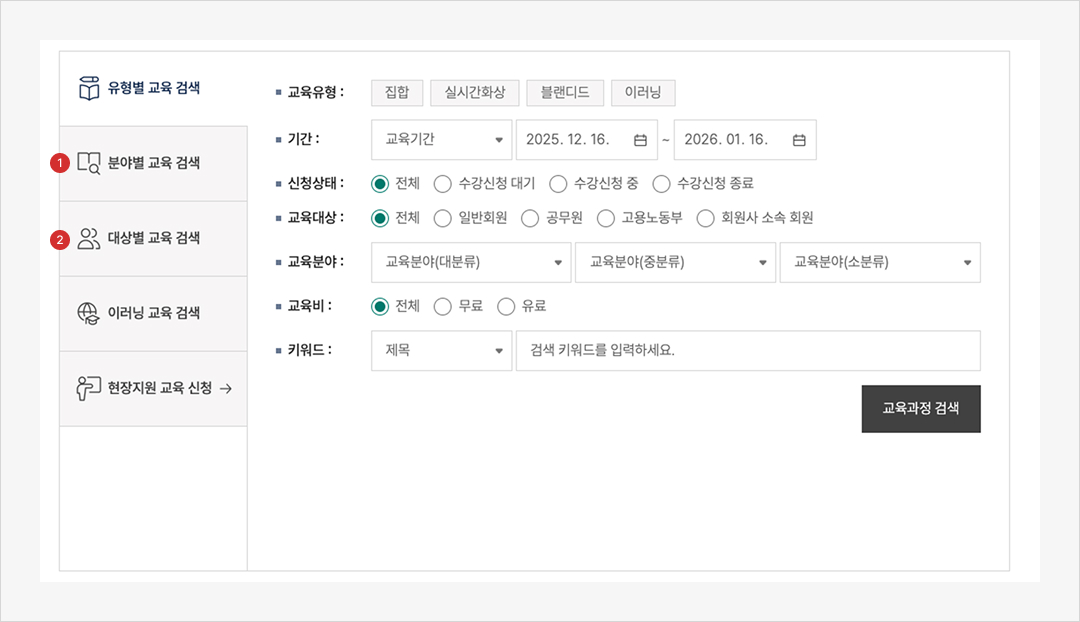Screen dimensions: 1080x622
Task: Click the globe icon for 이러닝 교육 검색
Action: 89,313
